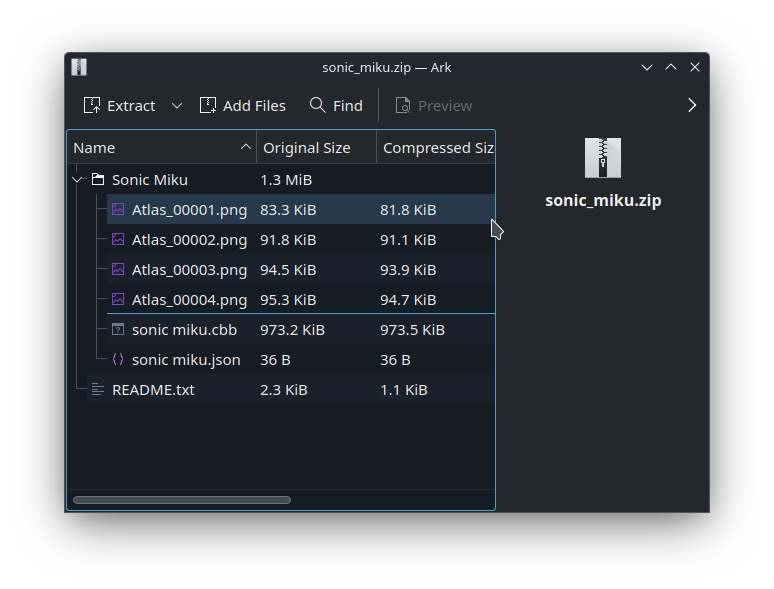Collapse the Sonic Miku folder
Screen dimensions: 774x589
(x=78, y=180)
